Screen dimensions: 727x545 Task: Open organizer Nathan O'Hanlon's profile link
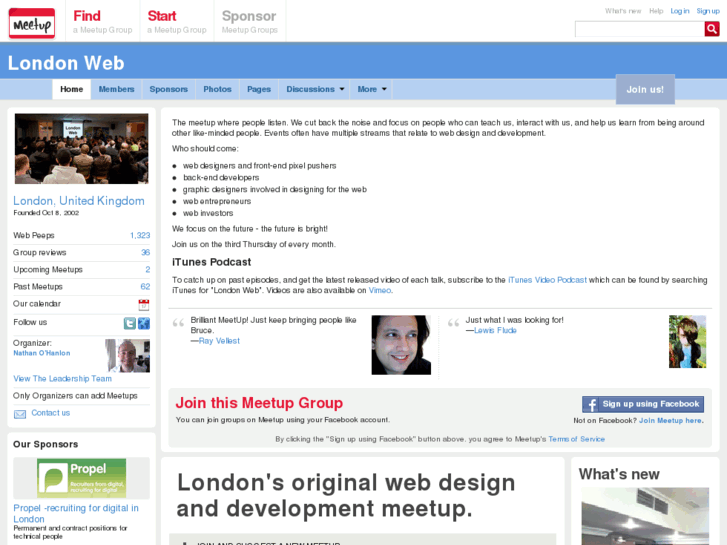coord(42,353)
